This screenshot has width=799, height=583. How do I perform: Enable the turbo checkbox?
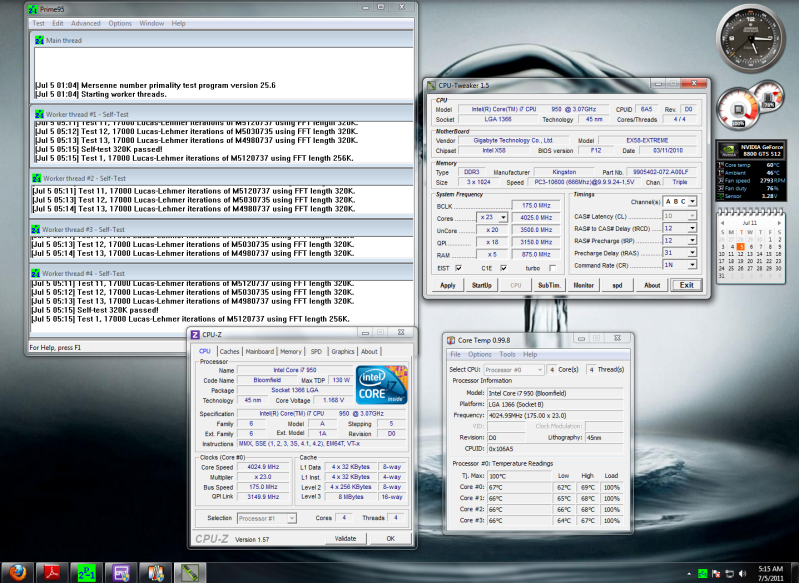[x=553, y=268]
